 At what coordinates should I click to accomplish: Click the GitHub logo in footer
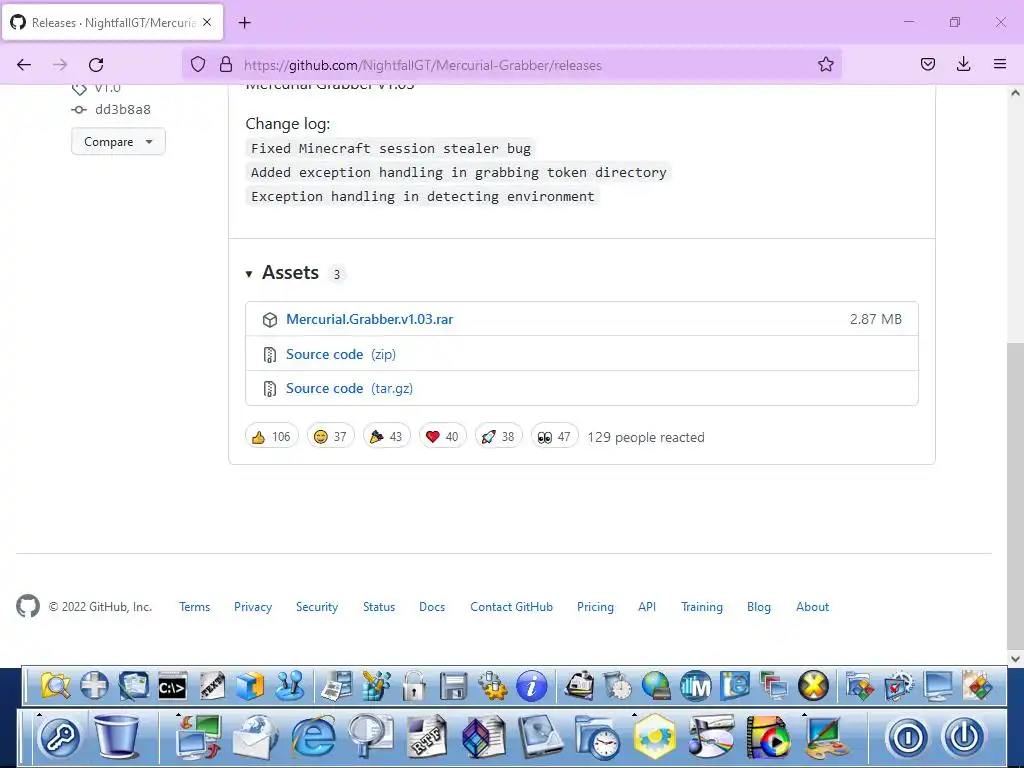pos(27,606)
